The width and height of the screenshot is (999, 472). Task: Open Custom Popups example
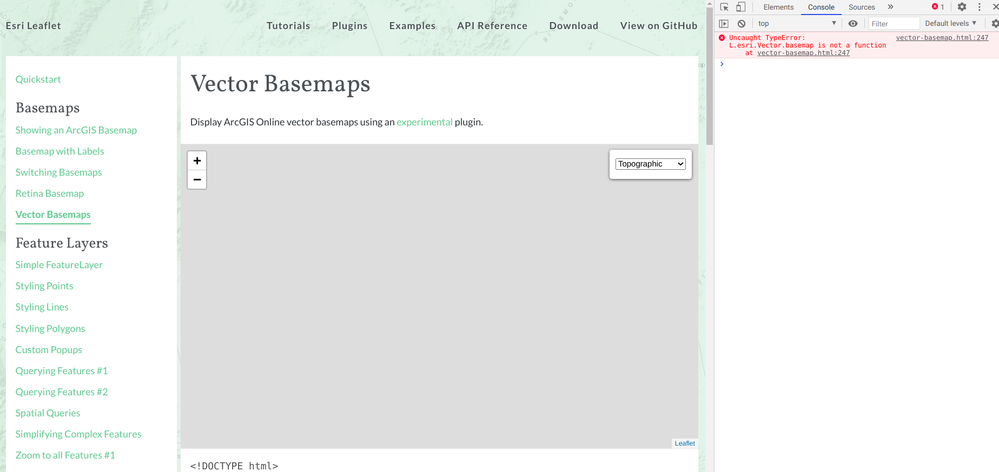pyautogui.click(x=48, y=350)
